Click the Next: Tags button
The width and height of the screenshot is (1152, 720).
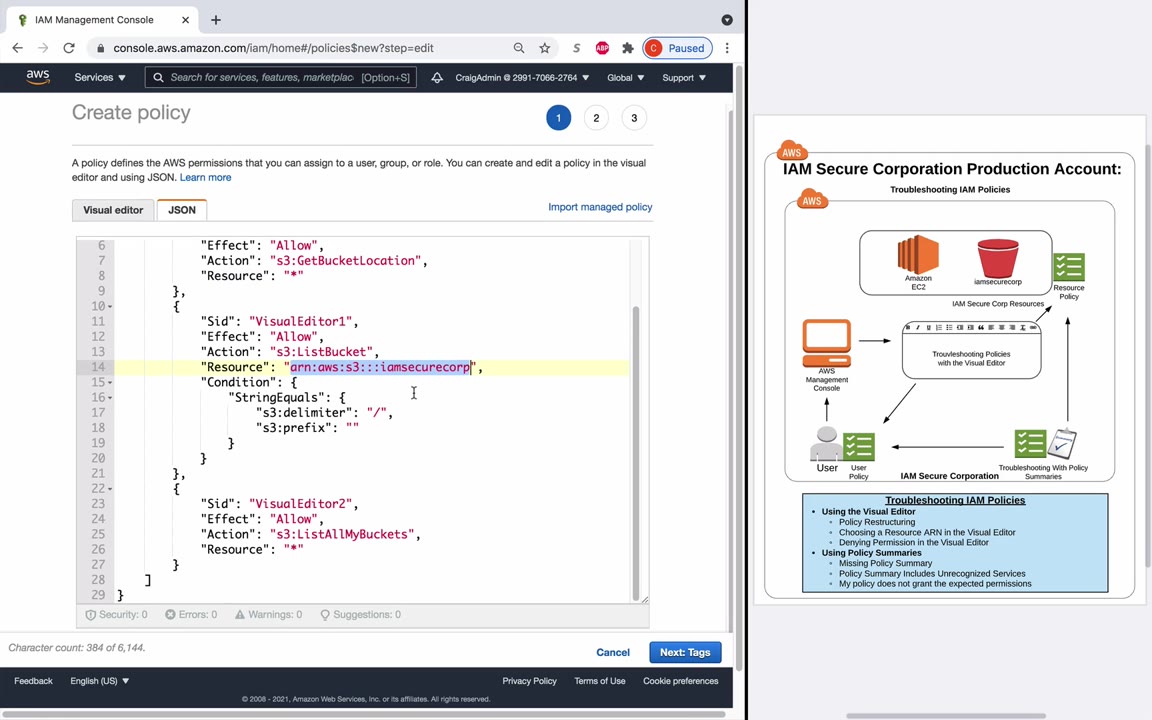pyautogui.click(x=685, y=652)
